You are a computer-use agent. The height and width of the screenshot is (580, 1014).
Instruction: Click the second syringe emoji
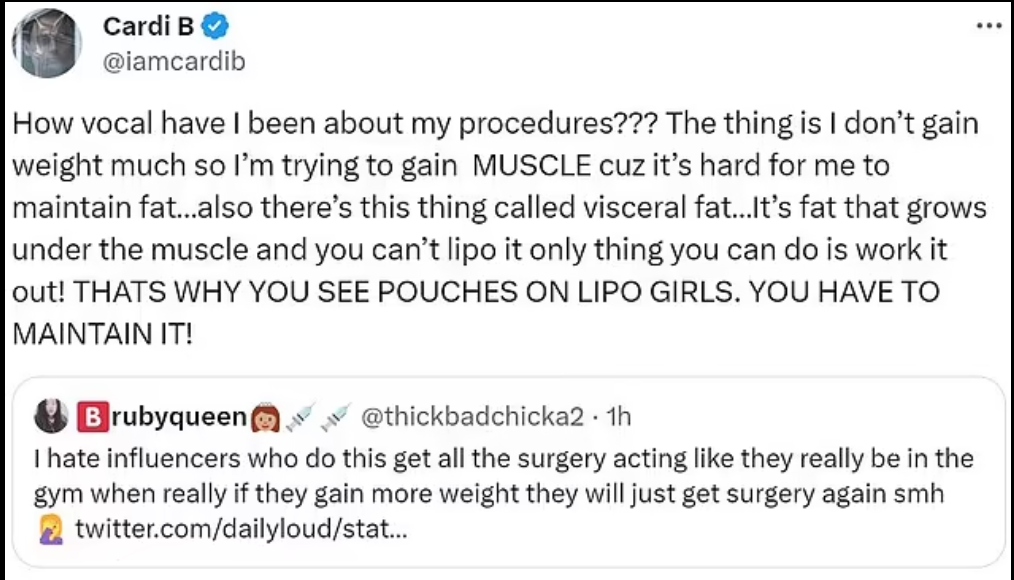(334, 416)
